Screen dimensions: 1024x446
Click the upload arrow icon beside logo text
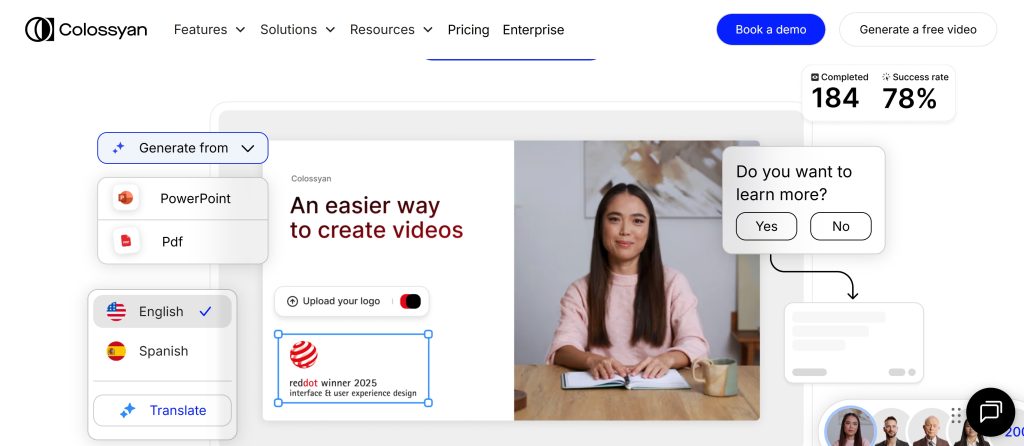[292, 301]
